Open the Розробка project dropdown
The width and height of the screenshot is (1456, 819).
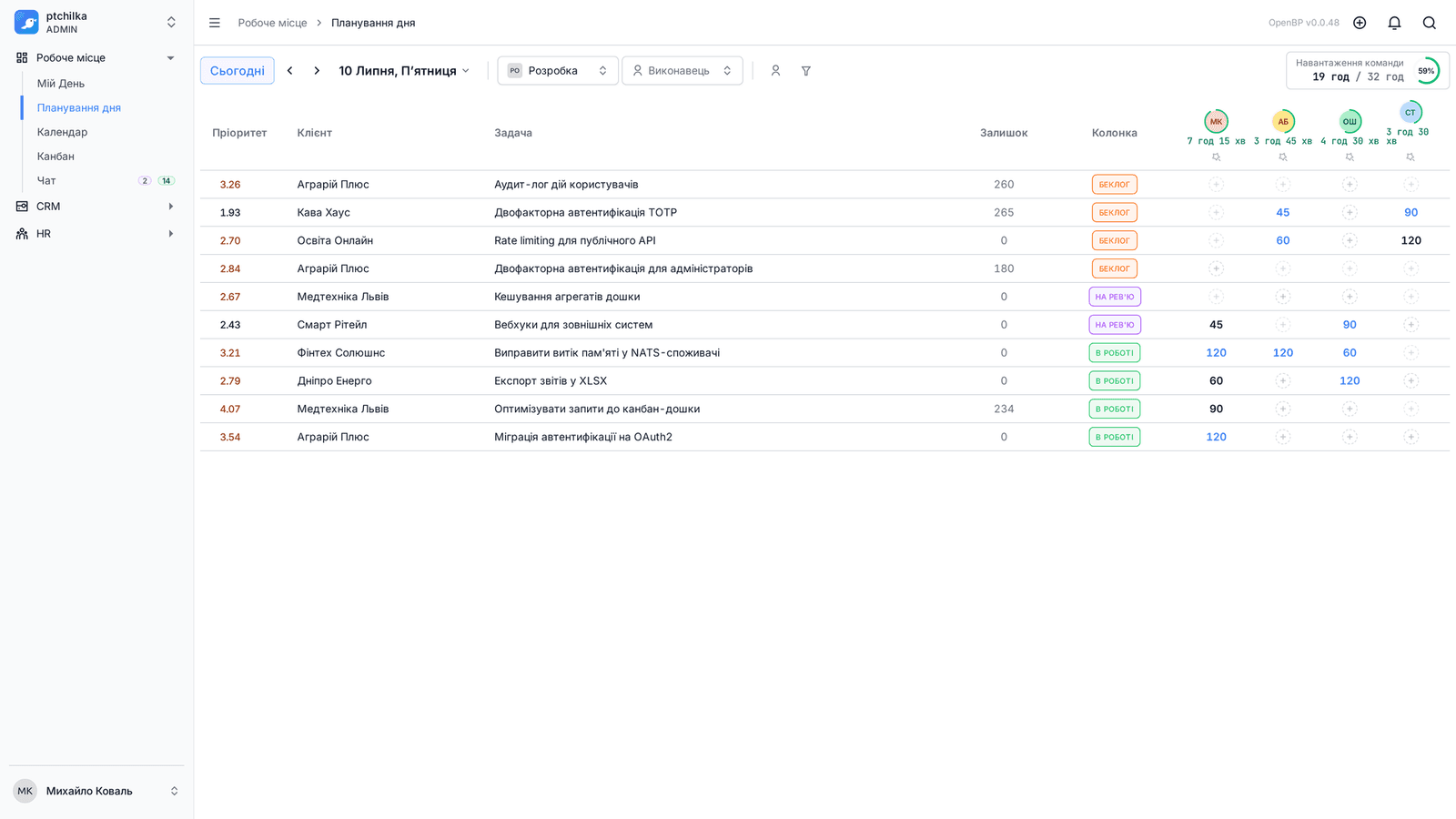pos(558,71)
